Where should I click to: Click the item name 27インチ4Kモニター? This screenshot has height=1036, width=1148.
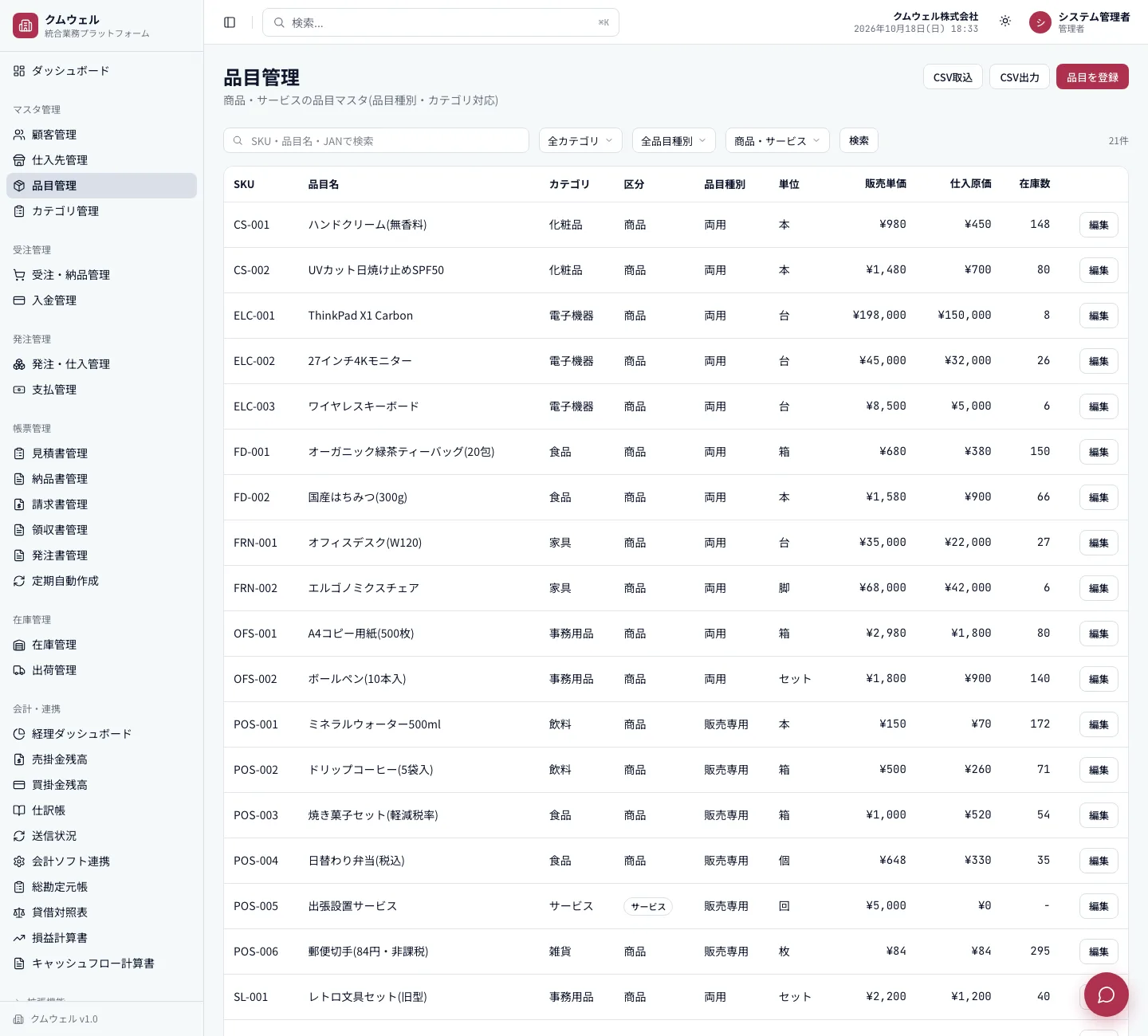(x=360, y=361)
